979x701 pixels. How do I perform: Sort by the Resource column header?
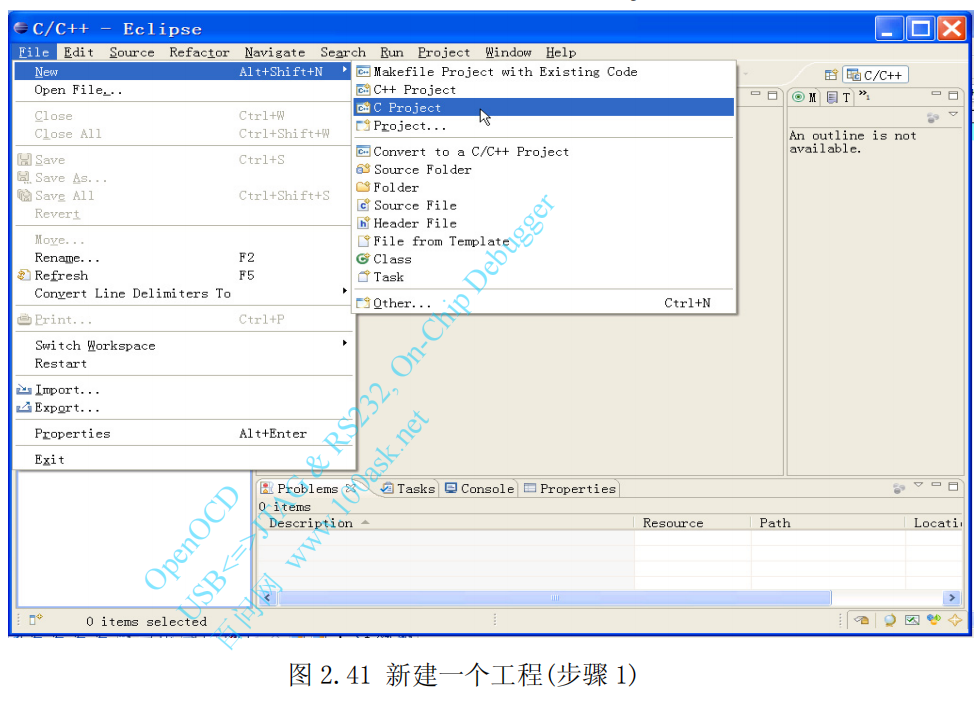coord(692,522)
